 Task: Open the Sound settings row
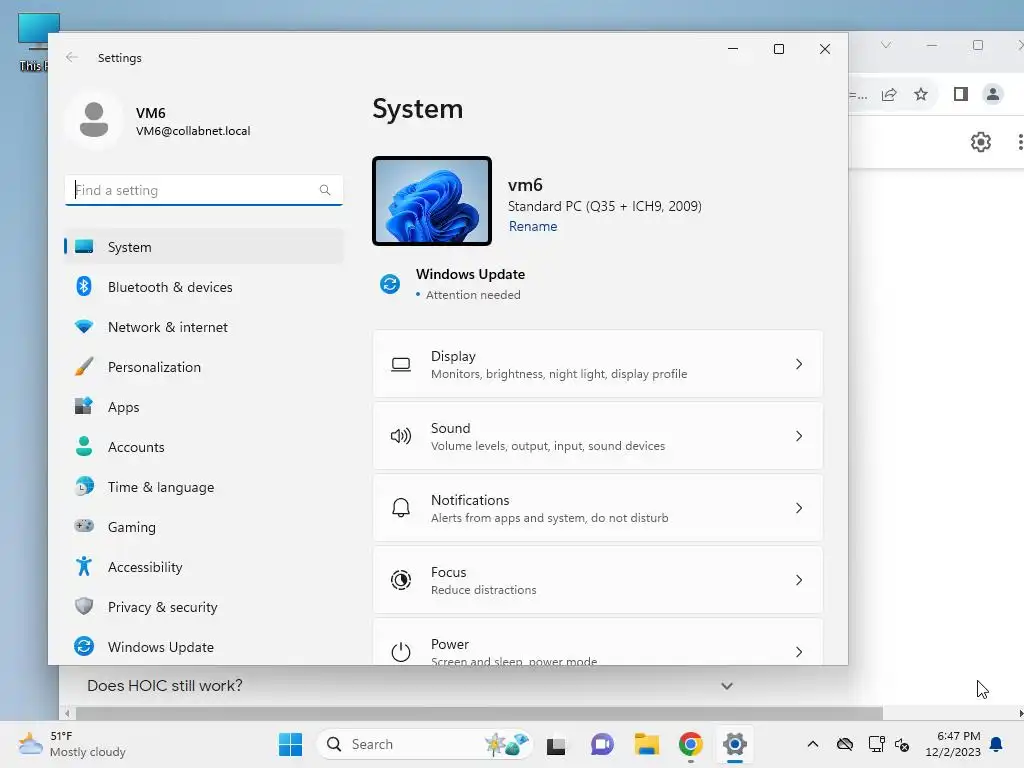pos(598,436)
